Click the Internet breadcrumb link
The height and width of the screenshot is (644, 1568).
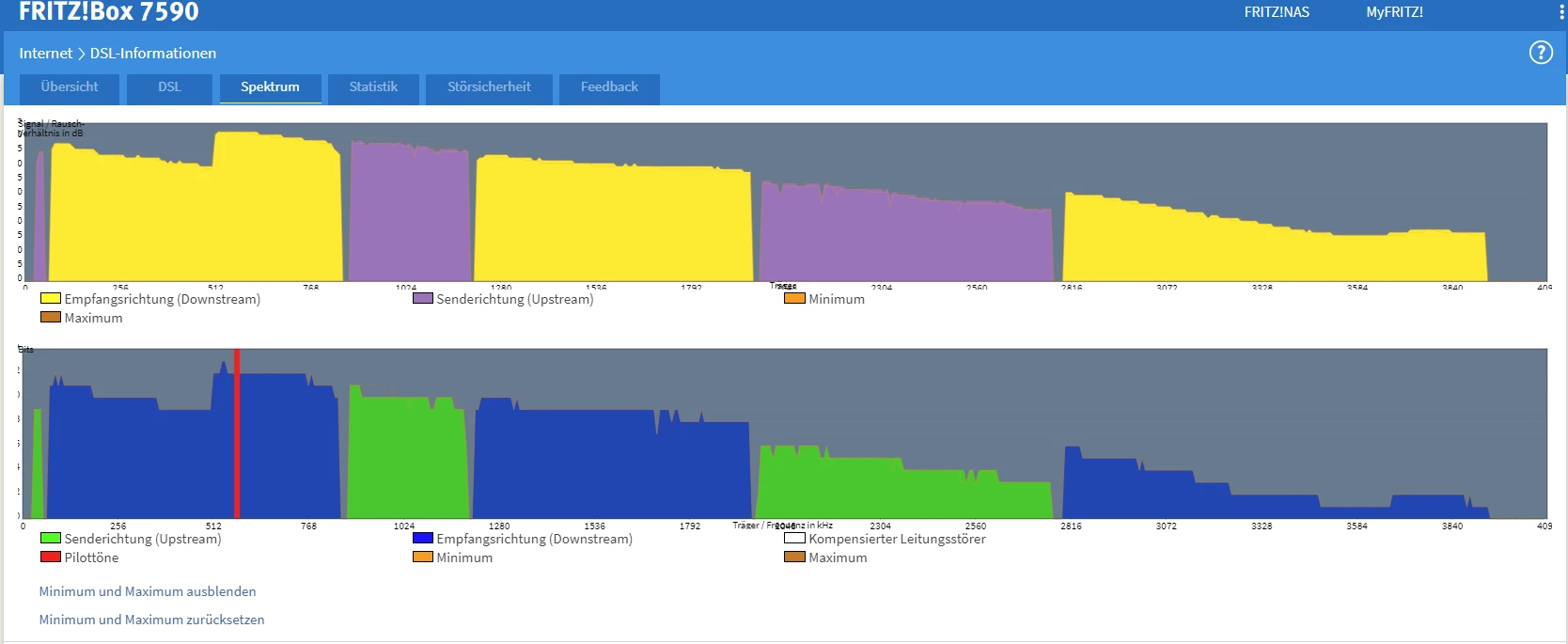click(x=45, y=54)
